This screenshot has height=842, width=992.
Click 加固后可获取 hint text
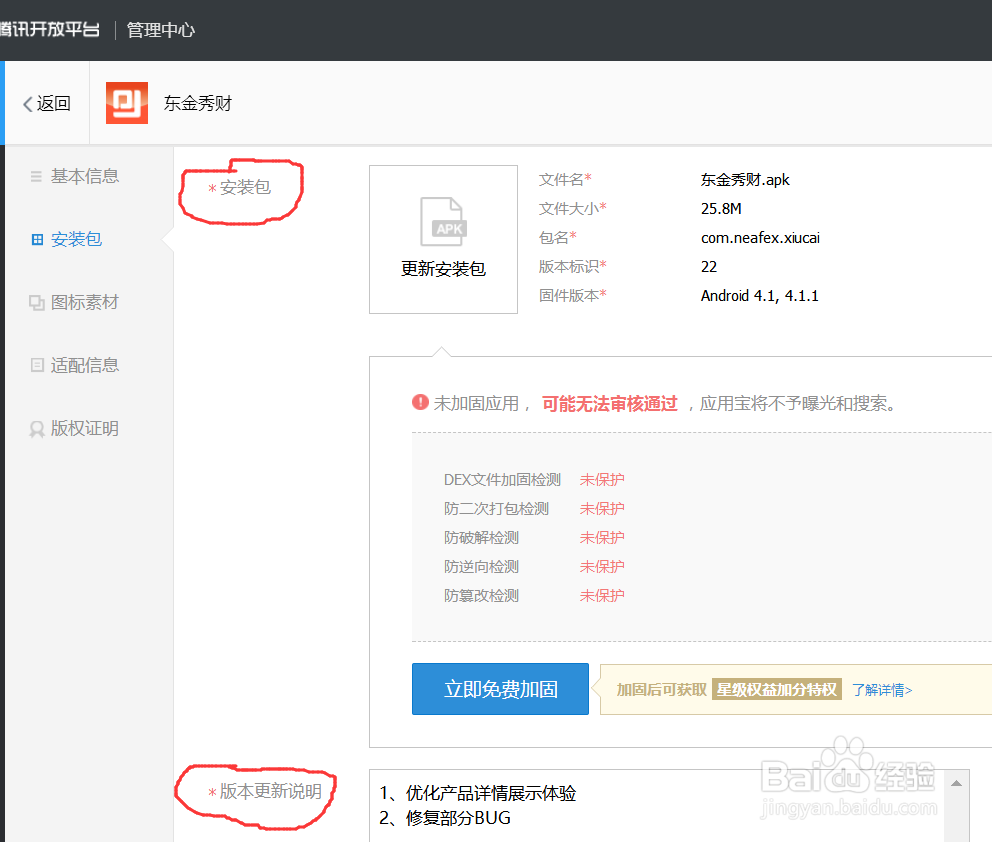pyautogui.click(x=662, y=690)
